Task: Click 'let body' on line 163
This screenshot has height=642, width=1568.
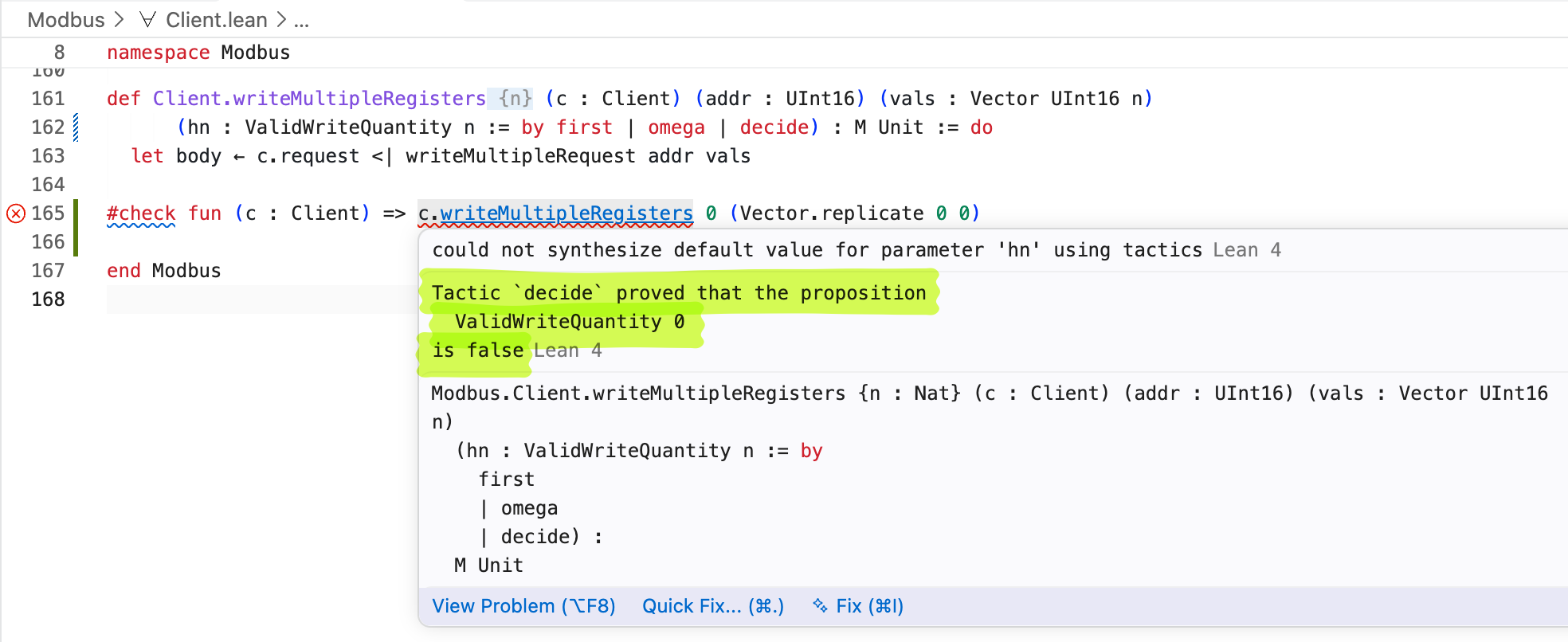Action: point(176,156)
